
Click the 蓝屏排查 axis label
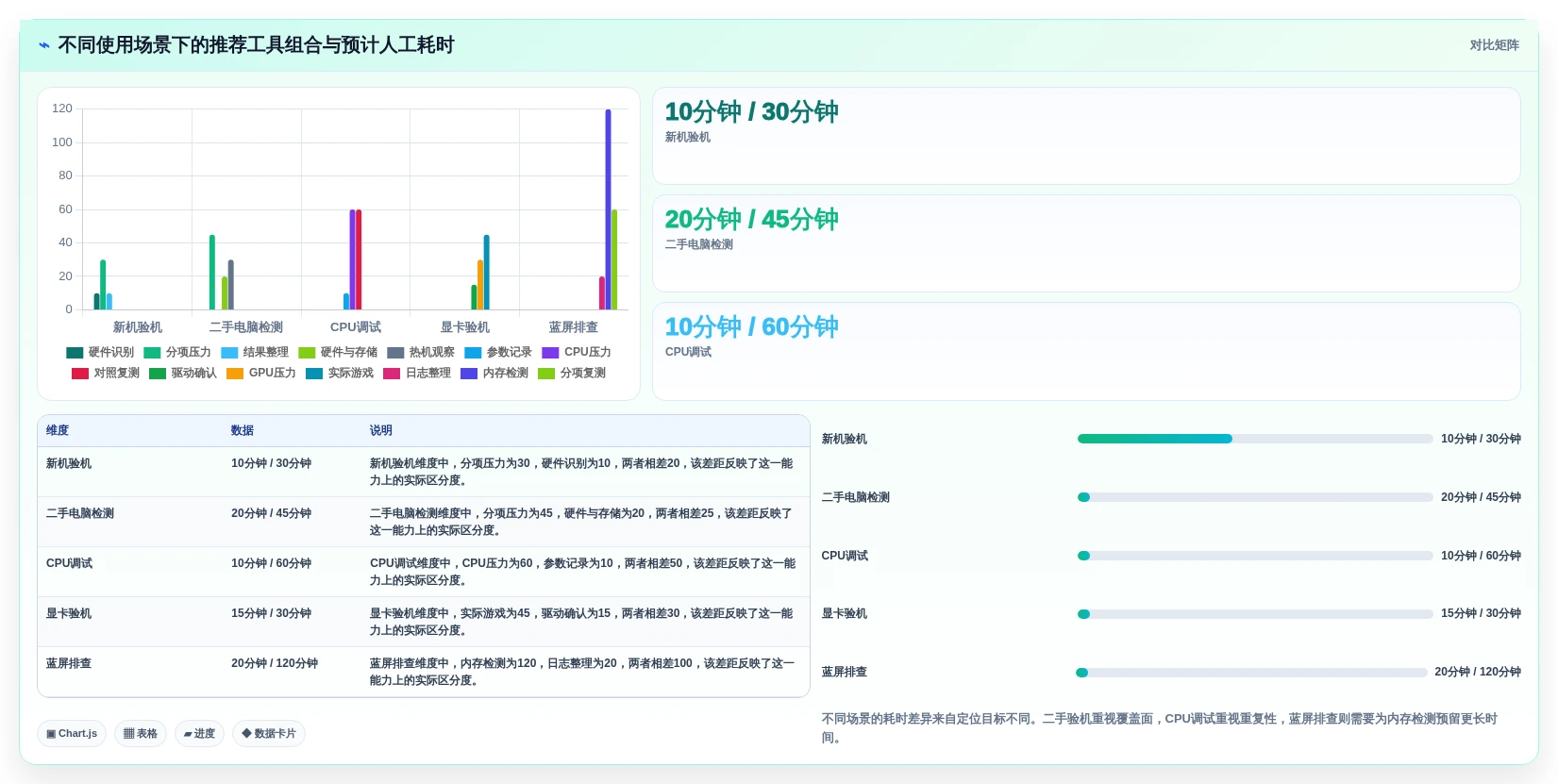574,327
